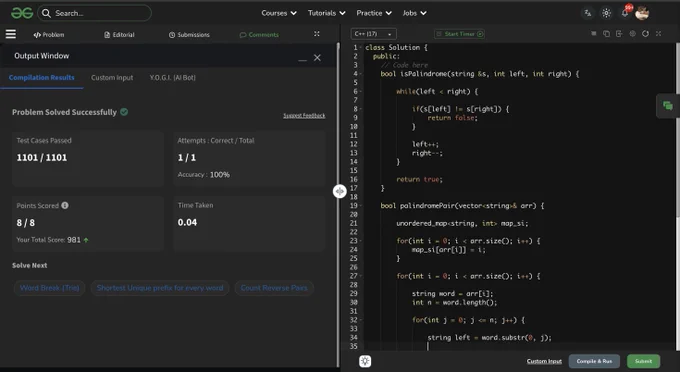The image size is (680, 372).
Task: Click the Accuracy 100% text
Action: (203, 175)
